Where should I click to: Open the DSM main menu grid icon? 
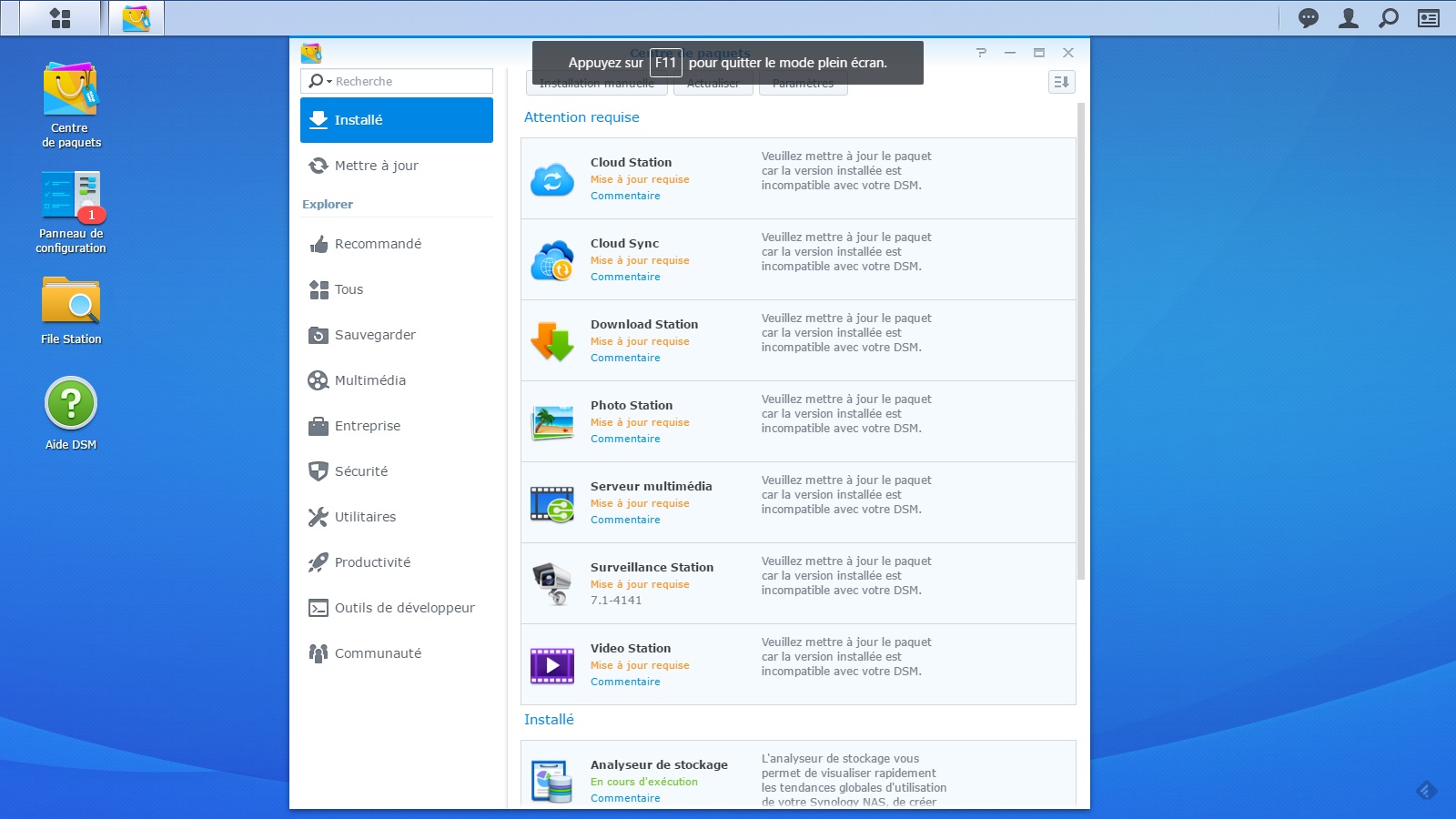tap(60, 18)
